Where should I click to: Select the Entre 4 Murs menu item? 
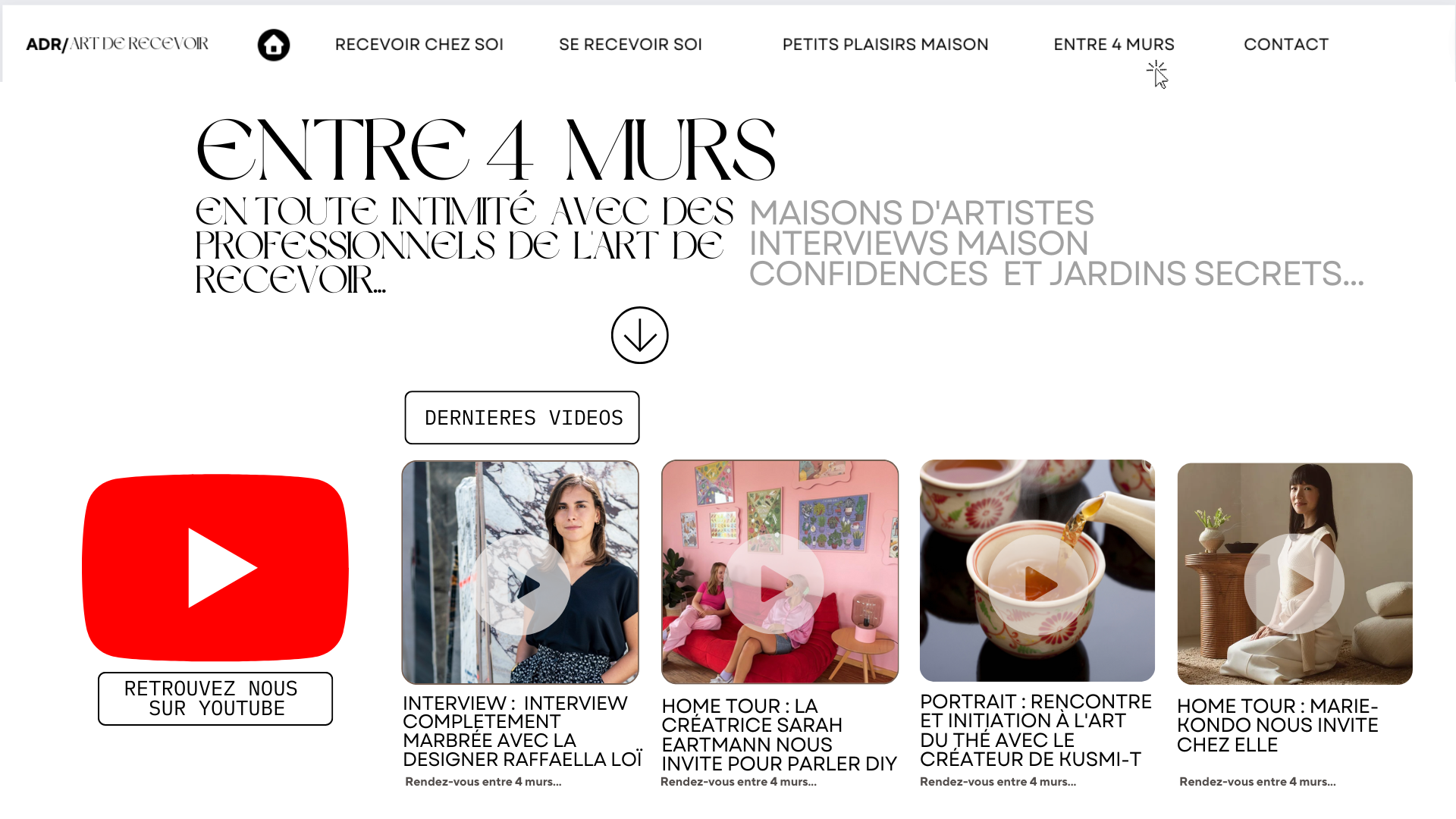pos(1114,45)
